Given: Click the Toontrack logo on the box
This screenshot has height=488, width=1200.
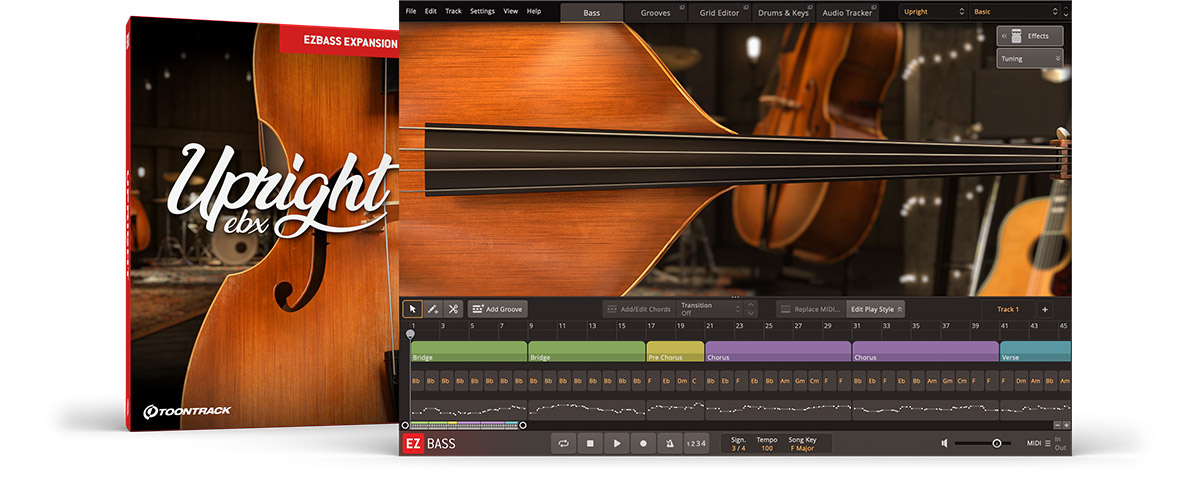Looking at the screenshot, I should tap(189, 410).
